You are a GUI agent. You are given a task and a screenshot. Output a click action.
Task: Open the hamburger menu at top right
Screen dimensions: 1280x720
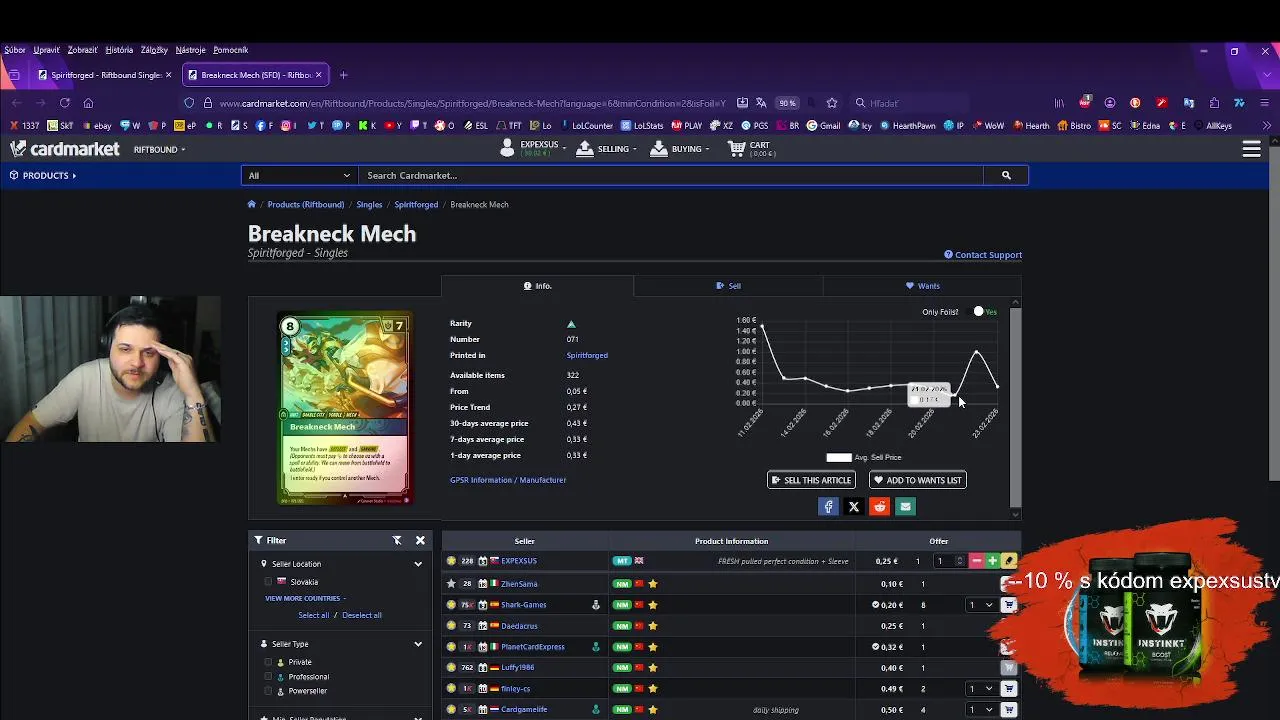coord(1251,149)
